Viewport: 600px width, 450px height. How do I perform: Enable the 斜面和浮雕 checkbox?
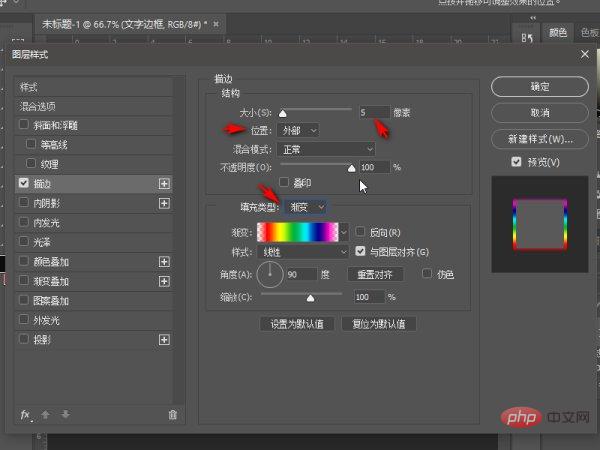24,124
